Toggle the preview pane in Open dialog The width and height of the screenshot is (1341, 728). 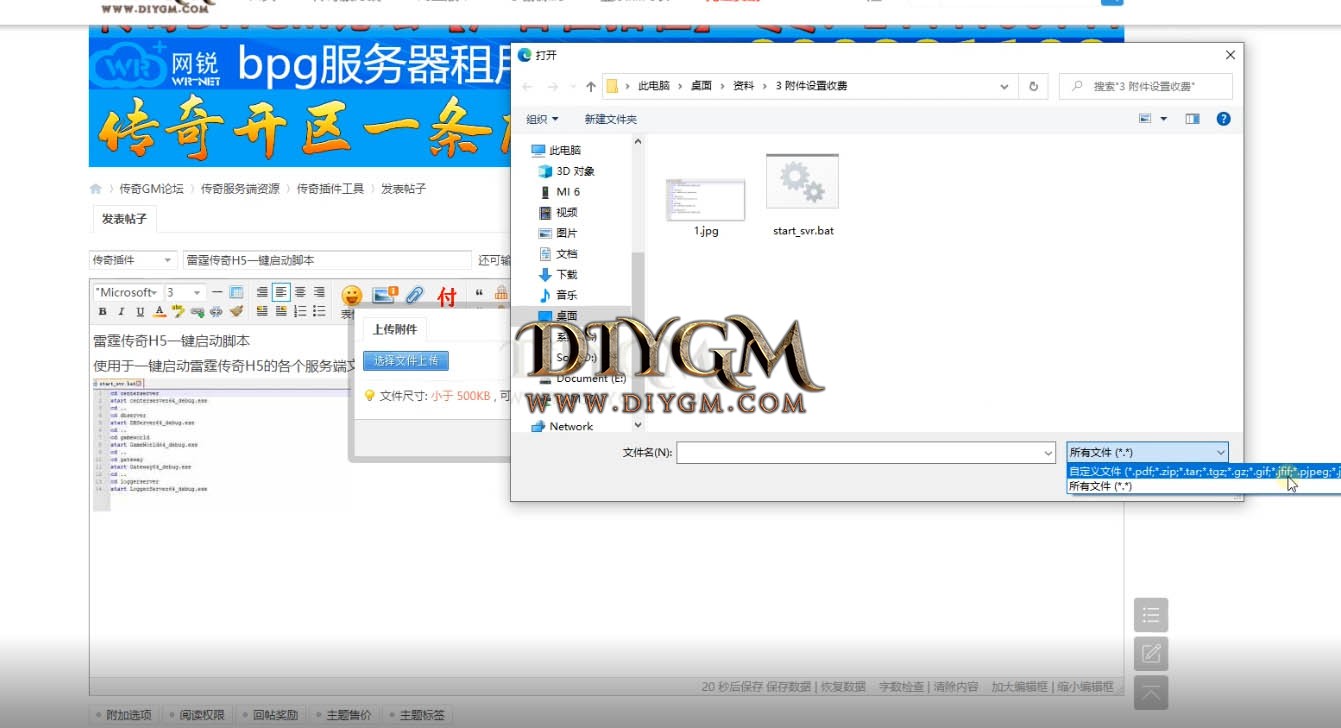1192,119
